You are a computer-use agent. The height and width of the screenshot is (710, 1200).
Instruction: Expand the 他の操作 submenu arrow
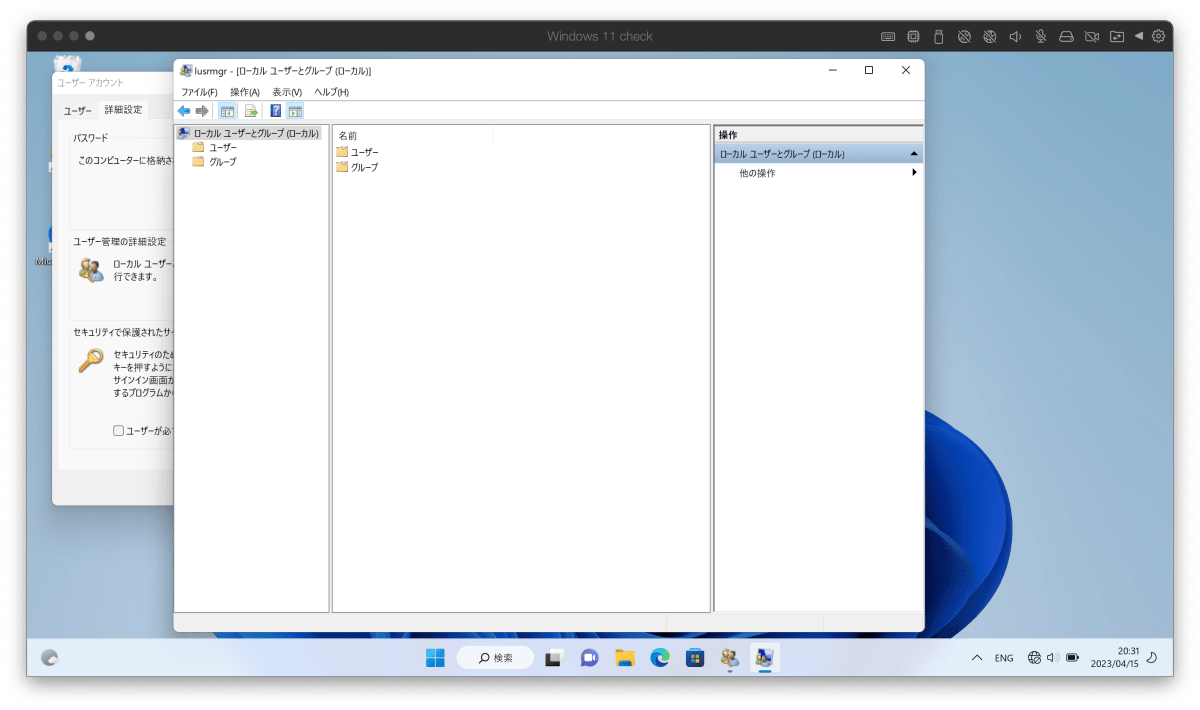[914, 173]
